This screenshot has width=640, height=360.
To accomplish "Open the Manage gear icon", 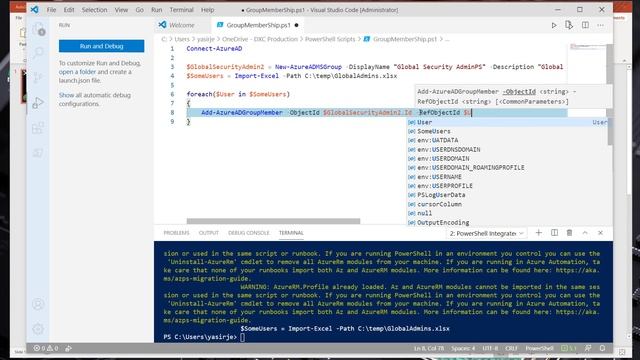I will click(x=38, y=329).
